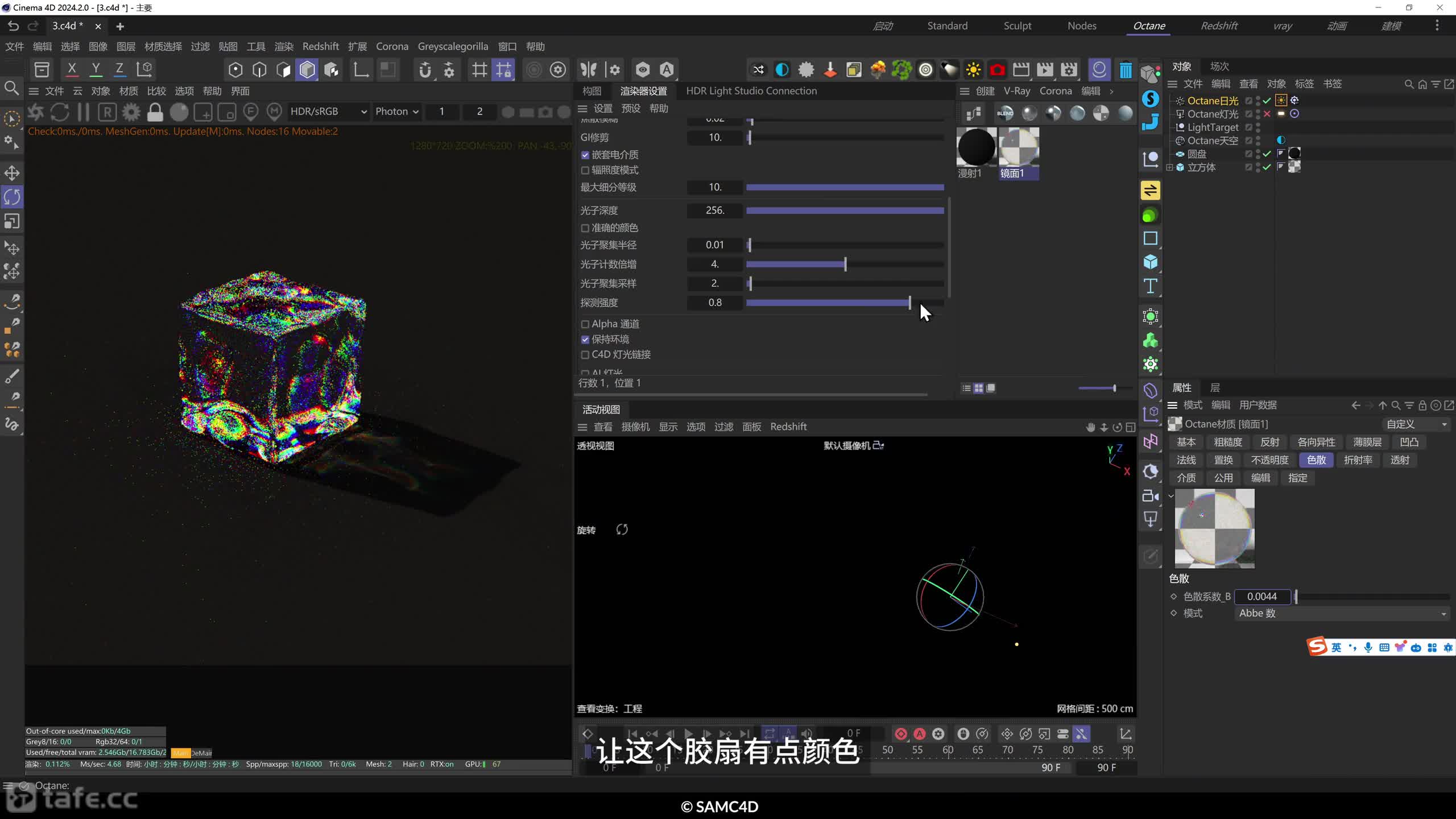Open the Greyscalegorilla menu
The image size is (1456, 819).
[x=453, y=47]
